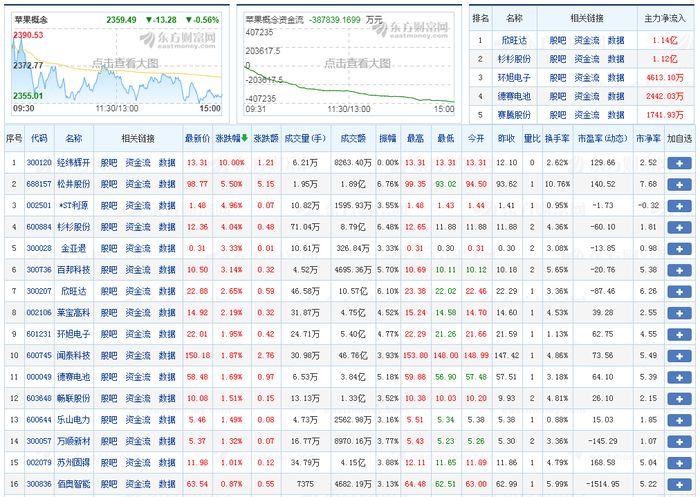
Task: Click 4613.10万 inflow value for 环旭电子
Action: click(x=665, y=78)
